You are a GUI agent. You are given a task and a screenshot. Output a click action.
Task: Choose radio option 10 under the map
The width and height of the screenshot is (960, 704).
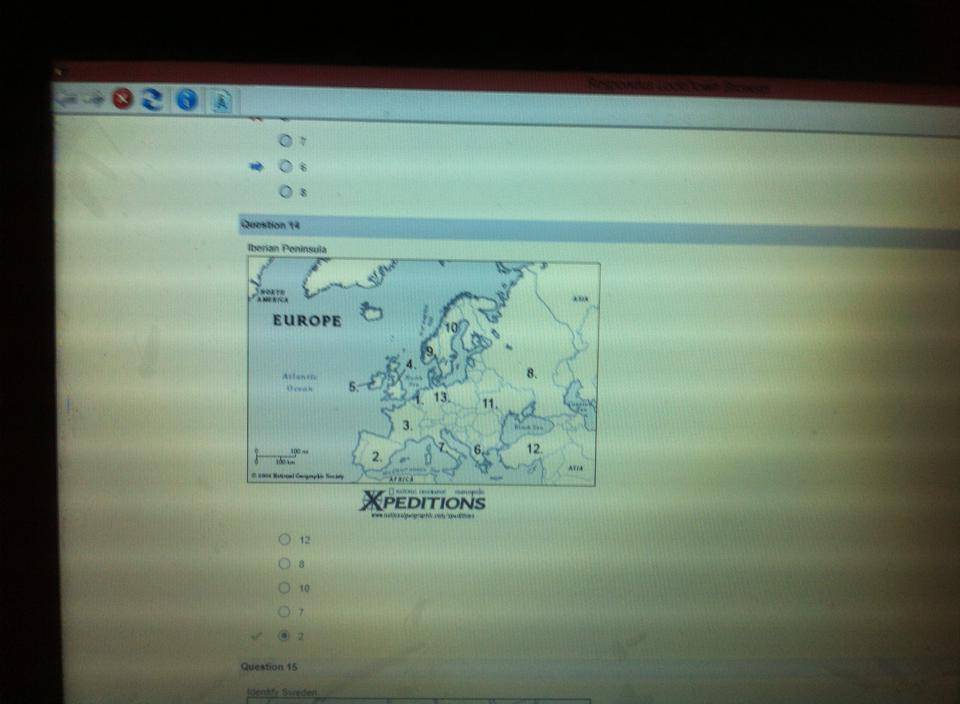point(285,588)
